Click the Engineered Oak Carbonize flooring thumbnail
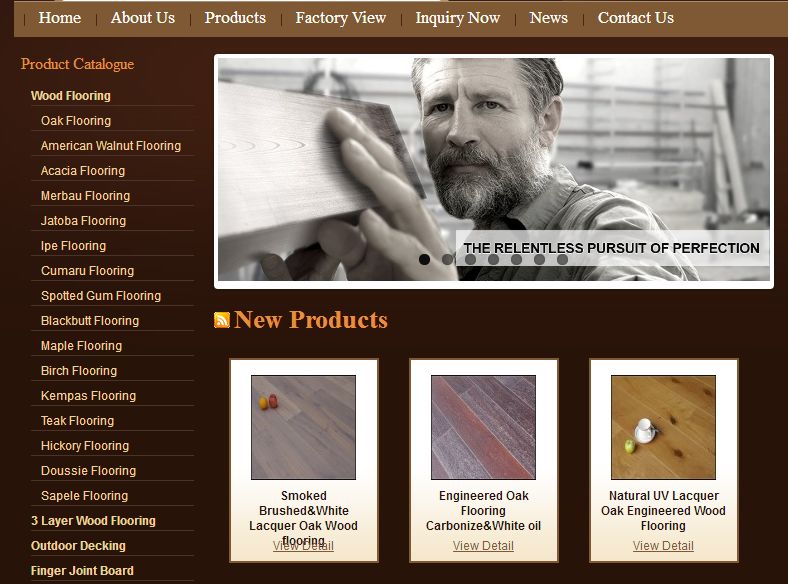 point(483,427)
